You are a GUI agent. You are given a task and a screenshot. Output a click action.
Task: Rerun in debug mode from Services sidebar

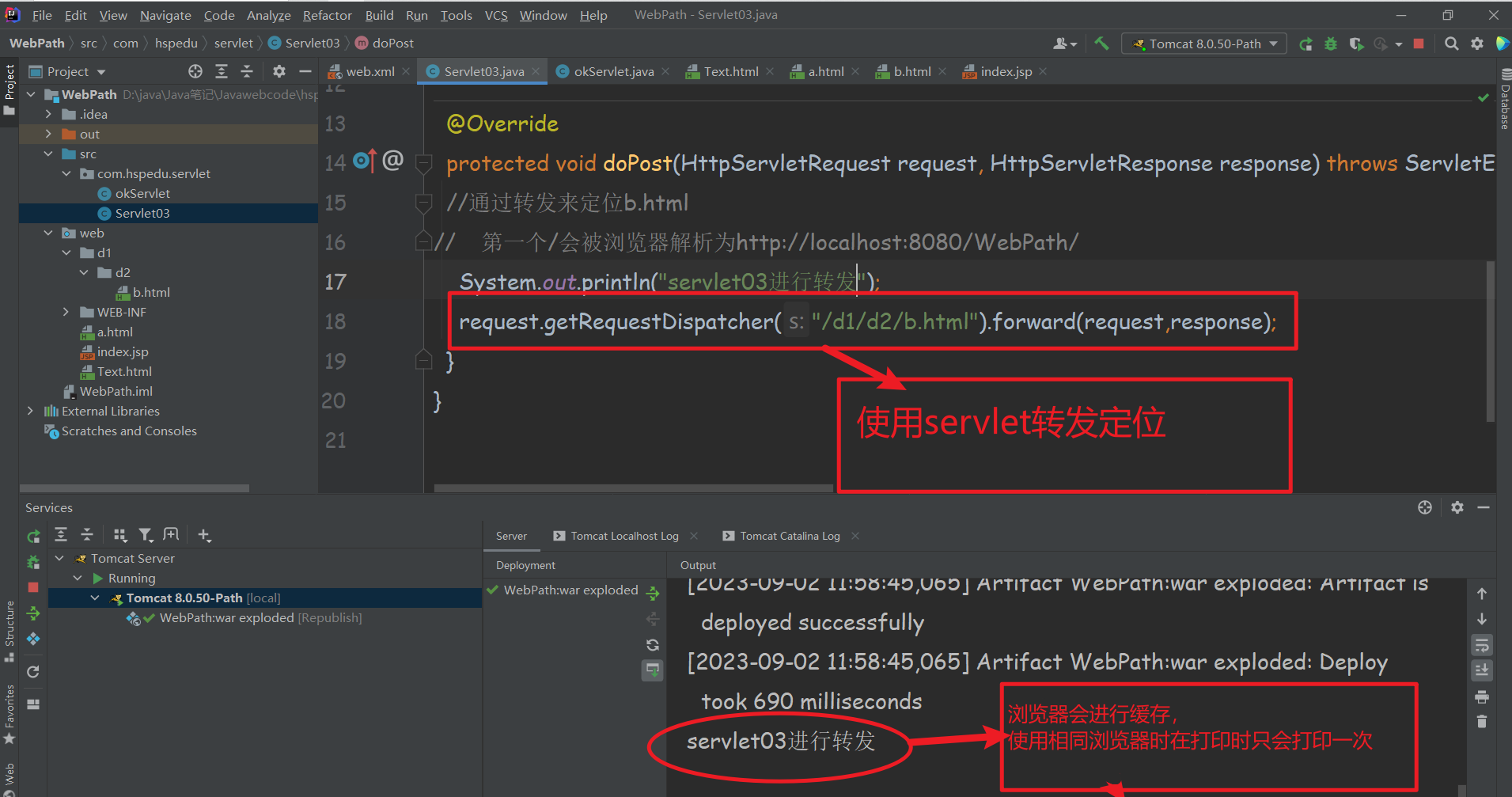pos(33,562)
